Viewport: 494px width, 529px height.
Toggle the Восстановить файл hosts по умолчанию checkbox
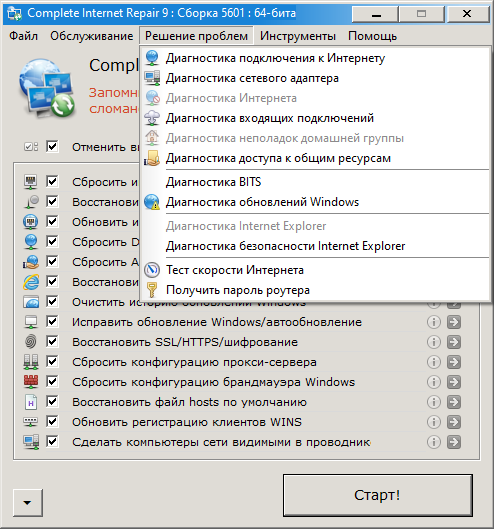[x=52, y=401]
